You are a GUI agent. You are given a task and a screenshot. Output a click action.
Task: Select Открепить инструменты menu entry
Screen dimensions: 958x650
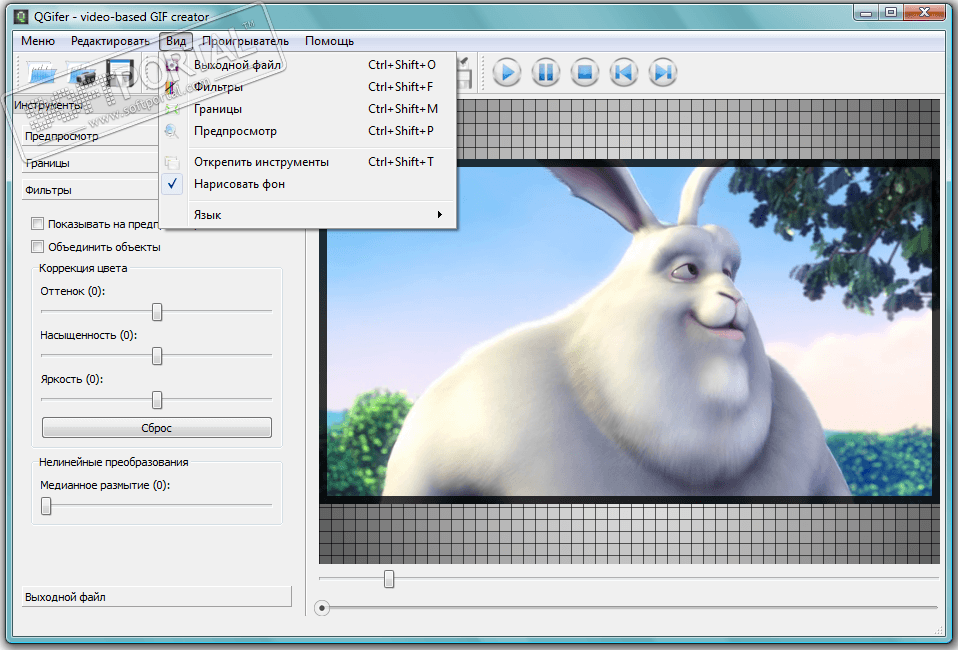(307, 162)
